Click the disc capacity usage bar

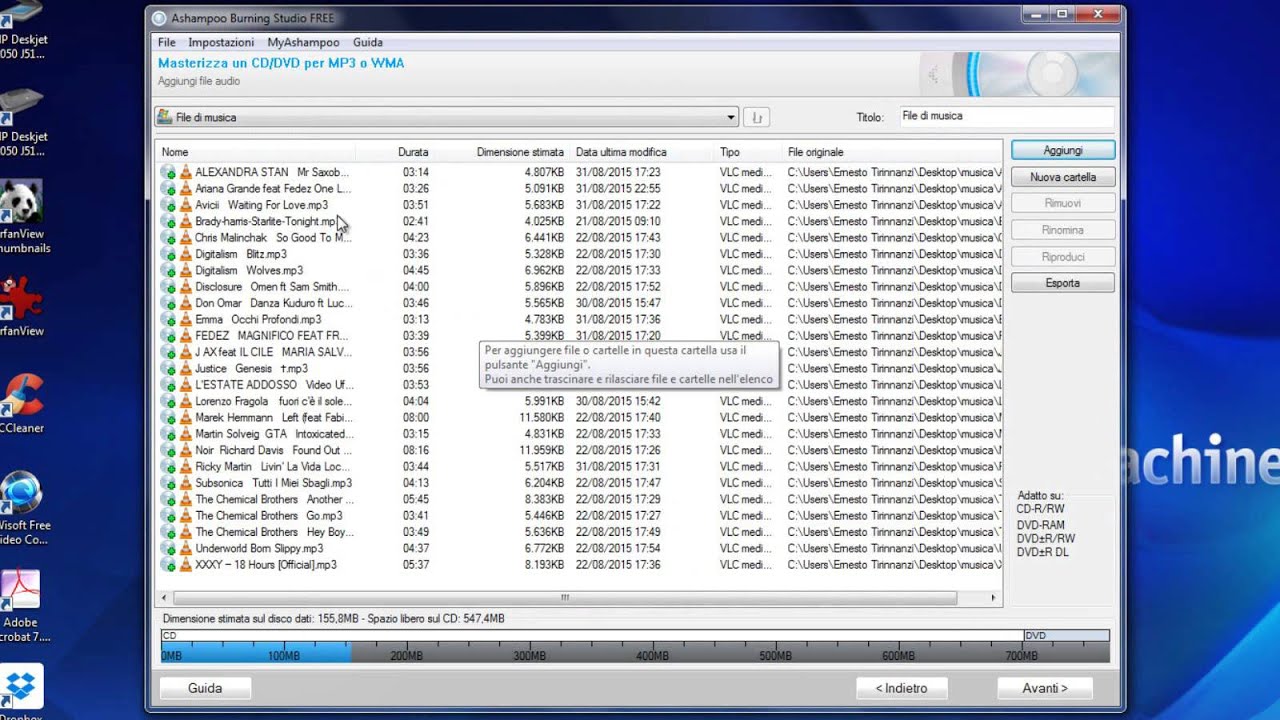pyautogui.click(x=635, y=646)
